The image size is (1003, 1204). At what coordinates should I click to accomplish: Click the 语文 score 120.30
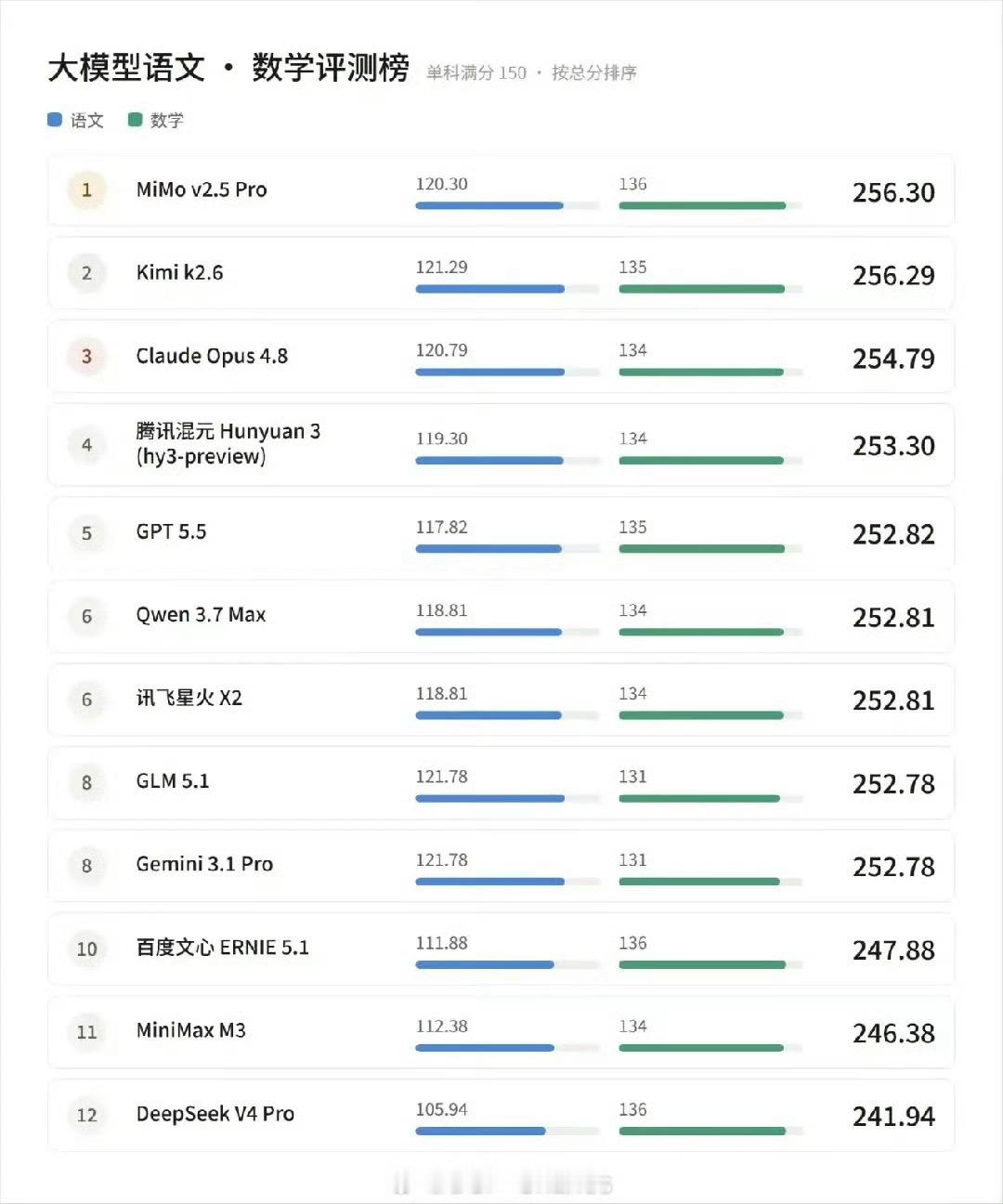tap(441, 184)
